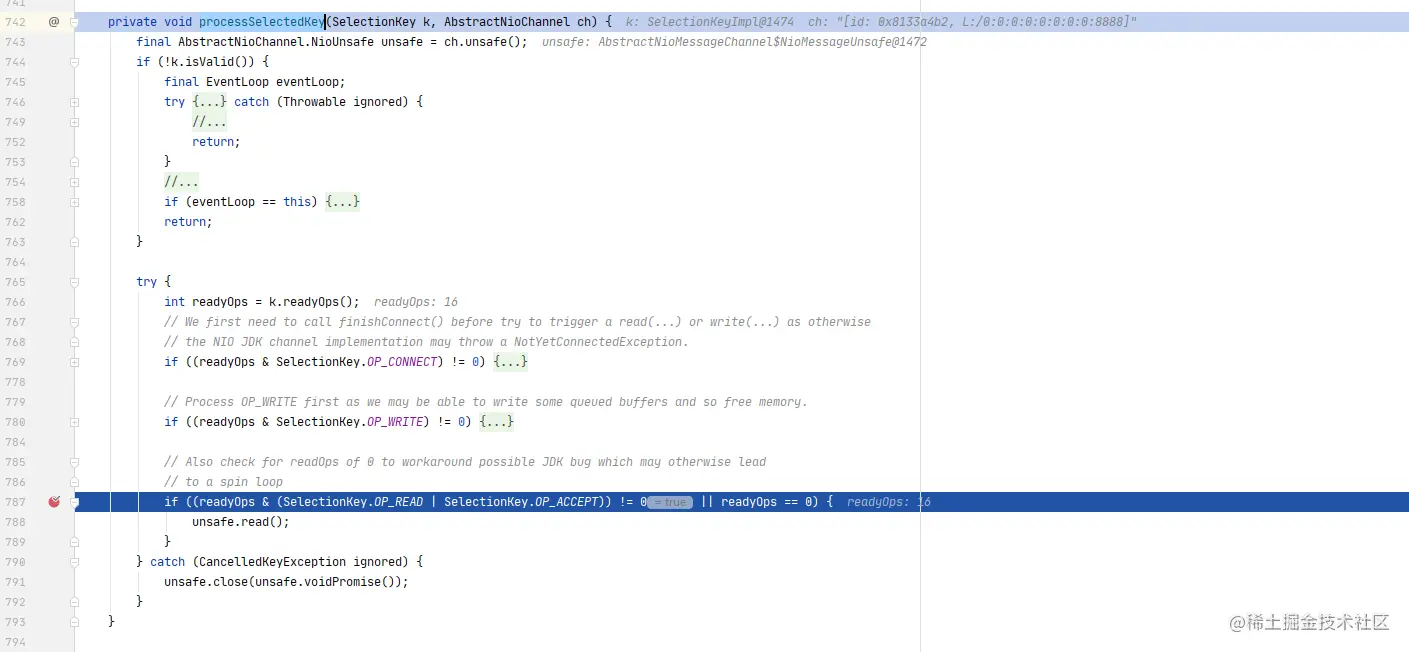The height and width of the screenshot is (652, 1409).
Task: Click {...} after eventLoop == this
Action: (x=342, y=202)
